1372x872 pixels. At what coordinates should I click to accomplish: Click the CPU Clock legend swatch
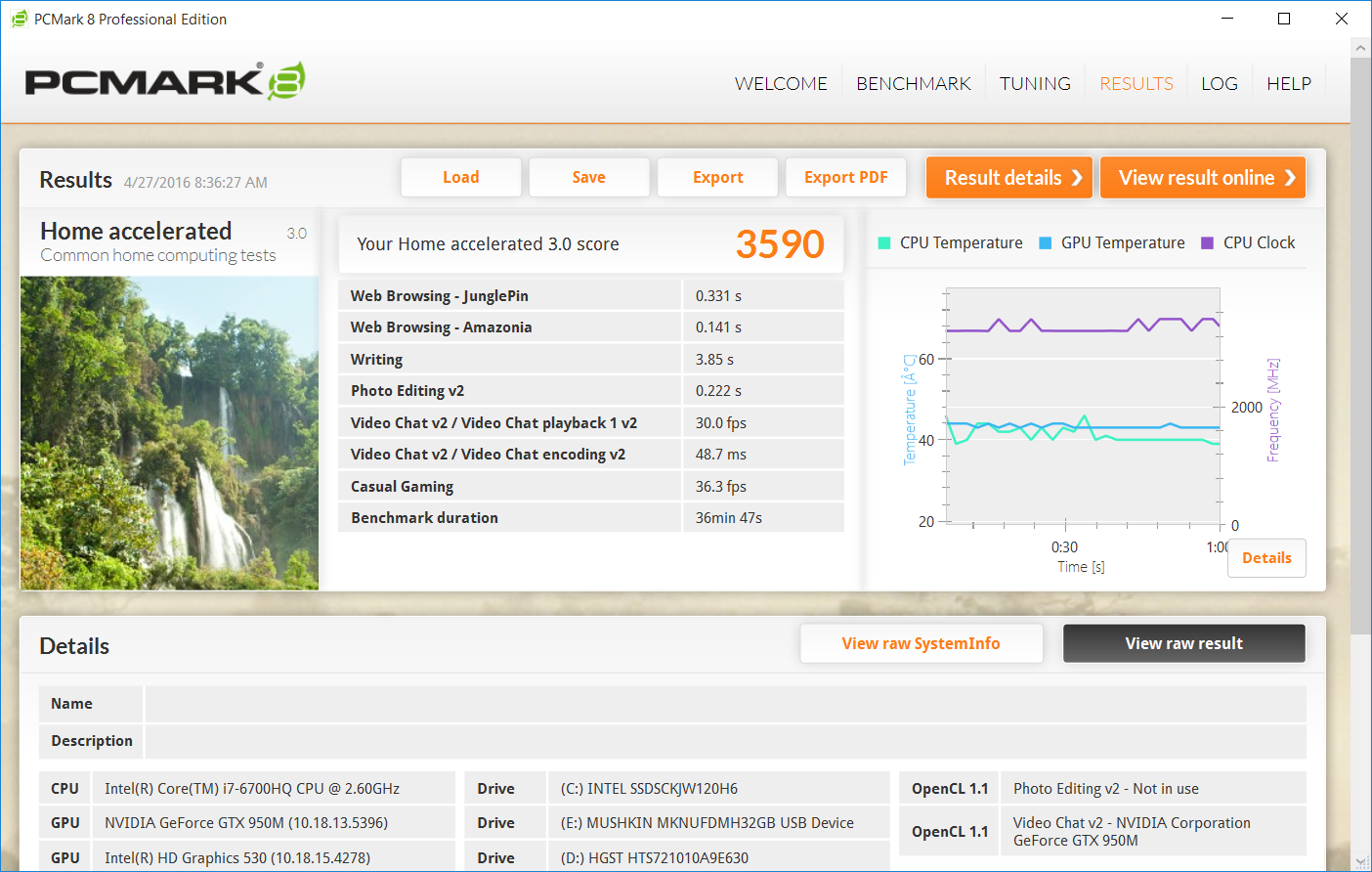(1207, 243)
